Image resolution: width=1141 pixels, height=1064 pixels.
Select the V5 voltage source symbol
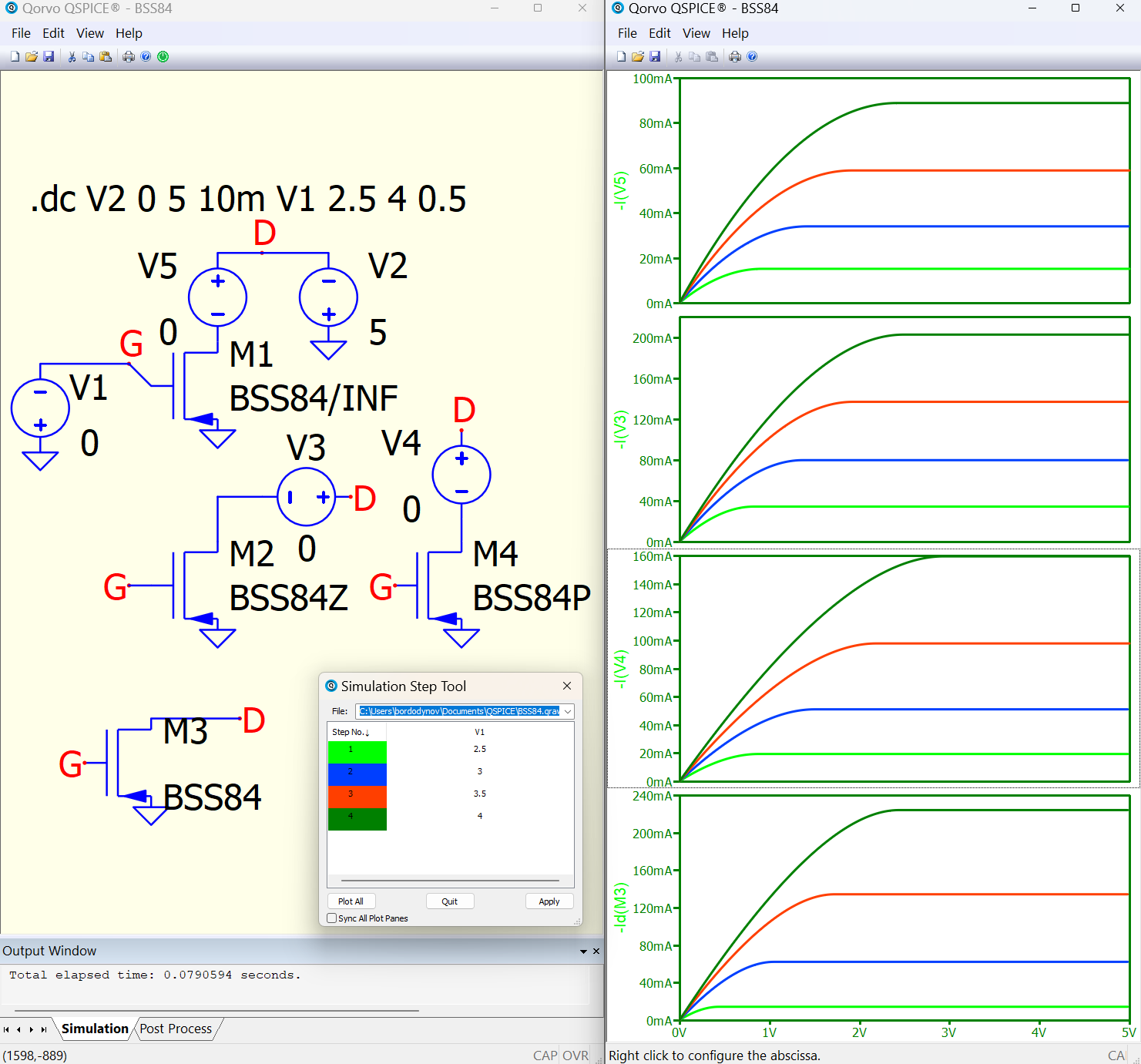[218, 297]
